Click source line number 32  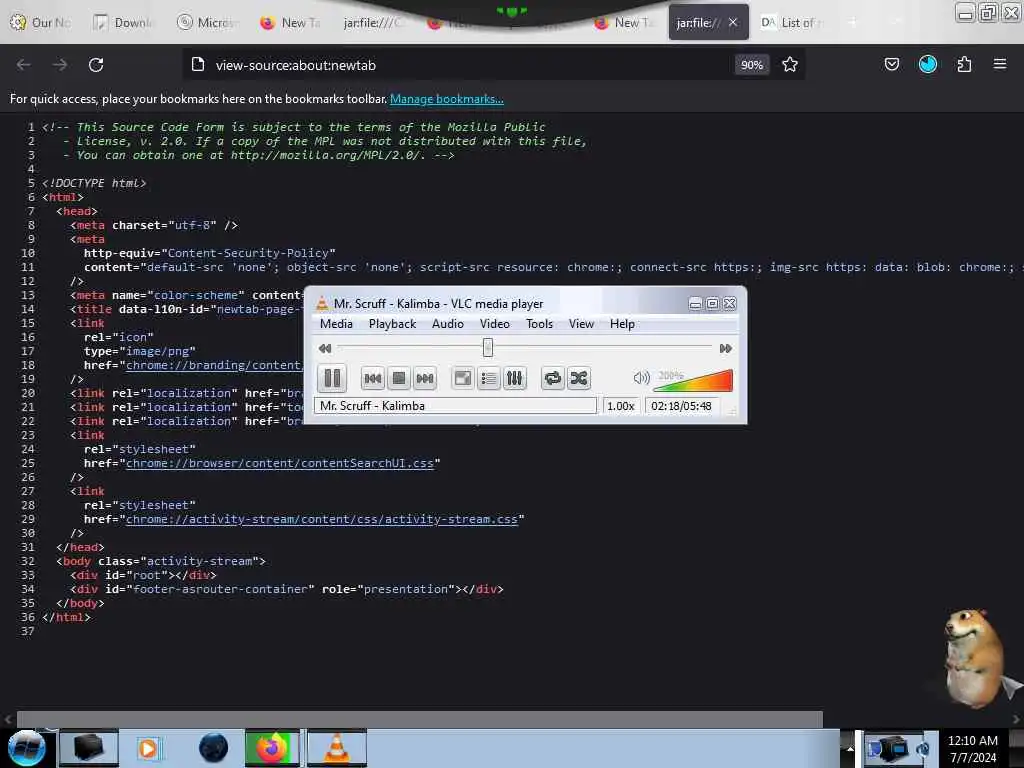pos(27,561)
